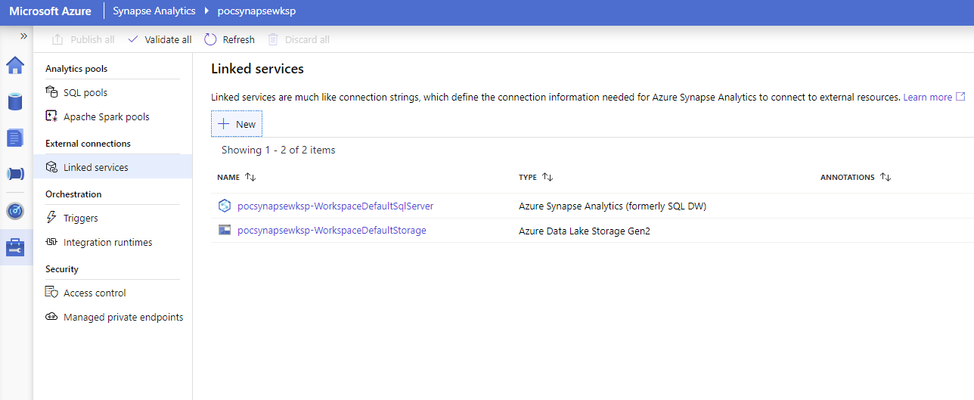Click the Integration runtimes icon
974x400 pixels.
(52, 242)
